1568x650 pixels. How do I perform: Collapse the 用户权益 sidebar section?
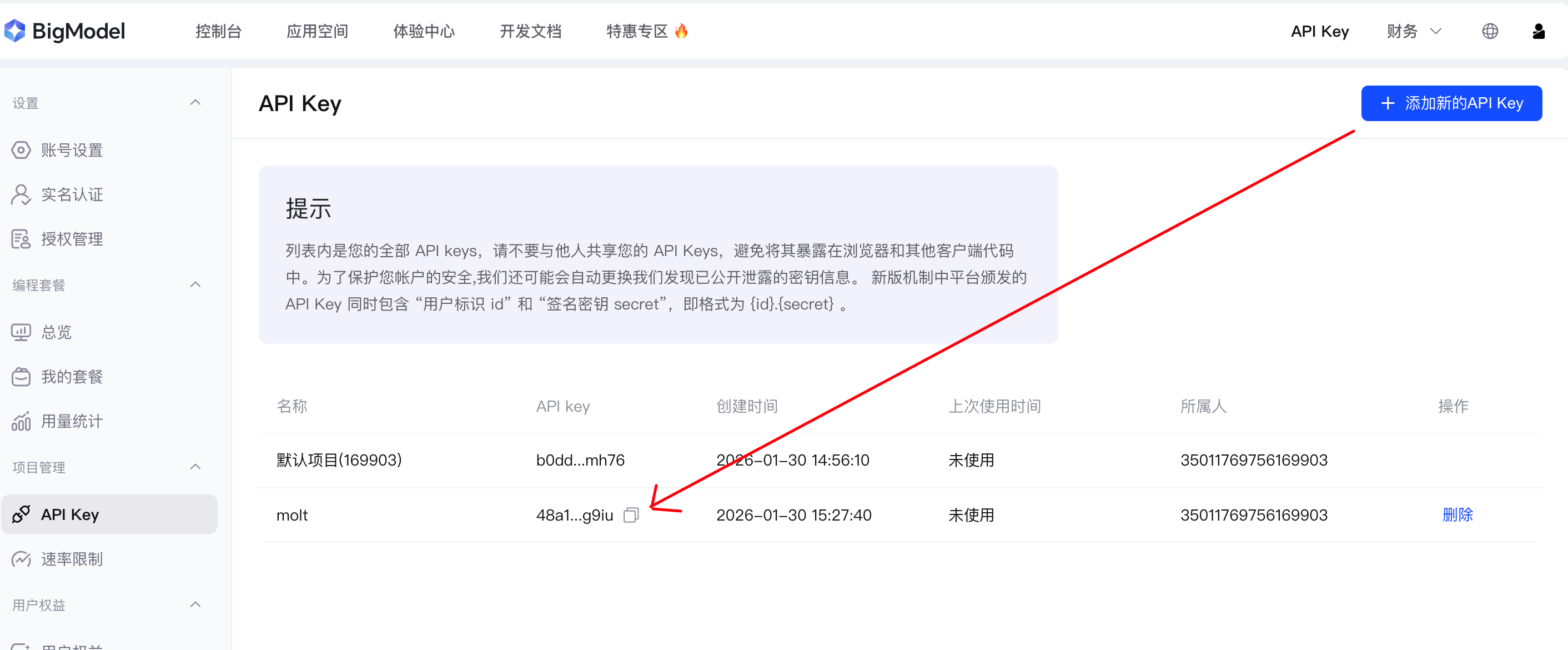tap(195, 604)
